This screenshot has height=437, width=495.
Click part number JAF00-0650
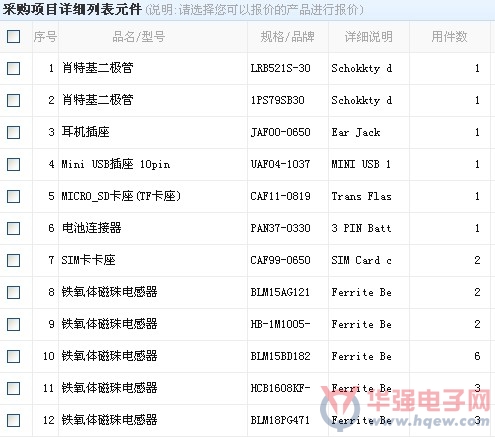(x=280, y=132)
